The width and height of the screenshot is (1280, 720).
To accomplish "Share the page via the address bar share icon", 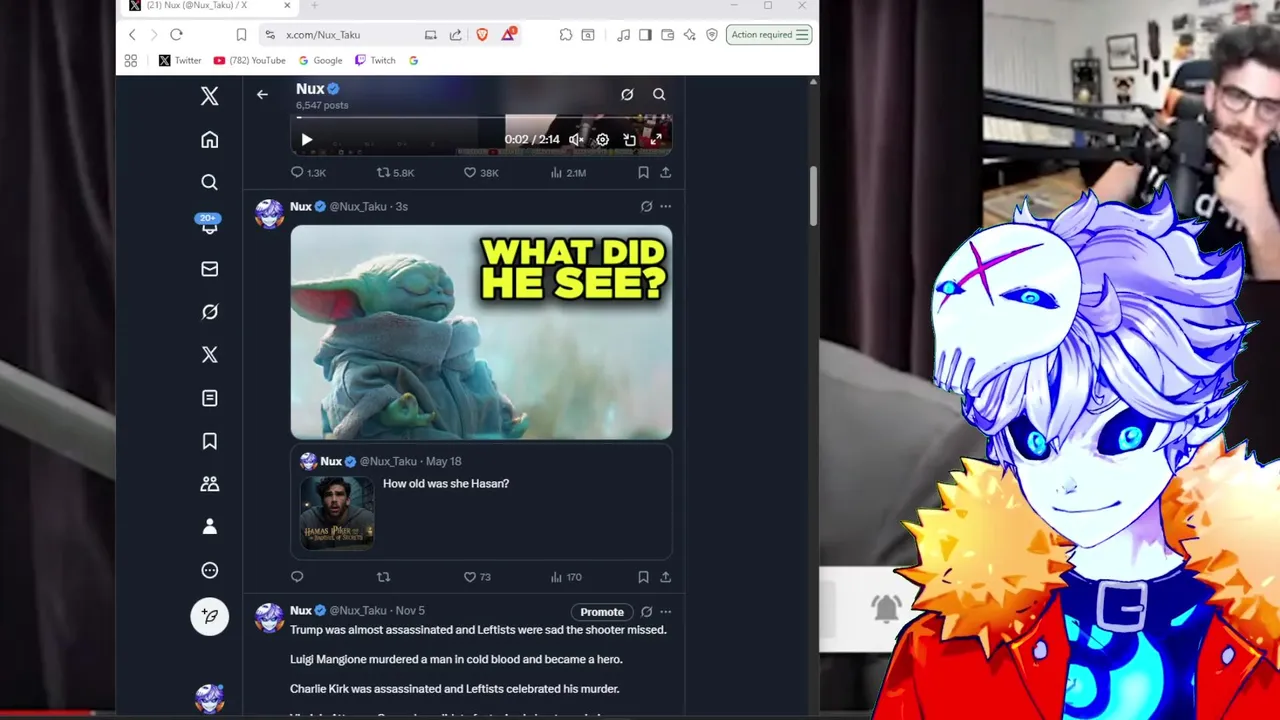I will pos(455,34).
